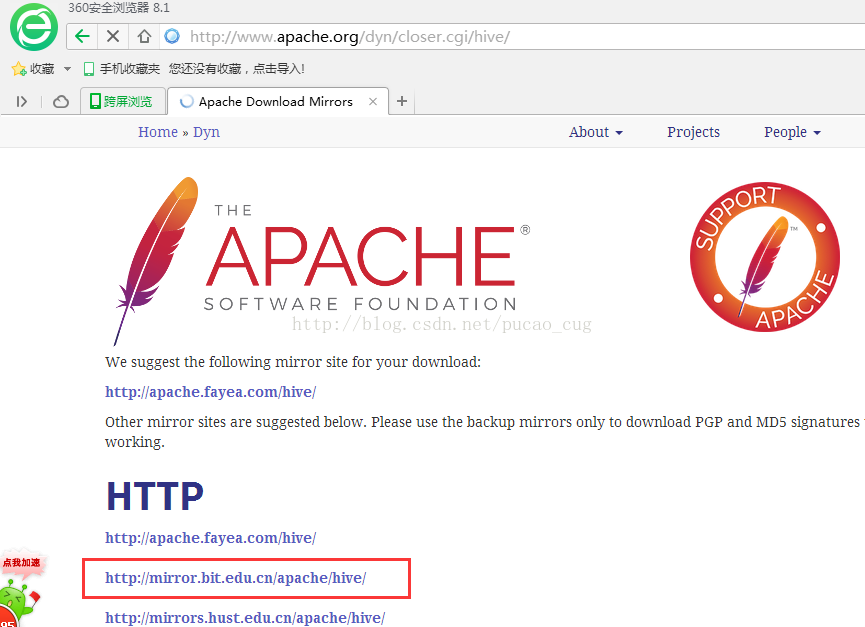The width and height of the screenshot is (865, 627).
Task: Click the Support Apache badge
Action: coord(765,257)
